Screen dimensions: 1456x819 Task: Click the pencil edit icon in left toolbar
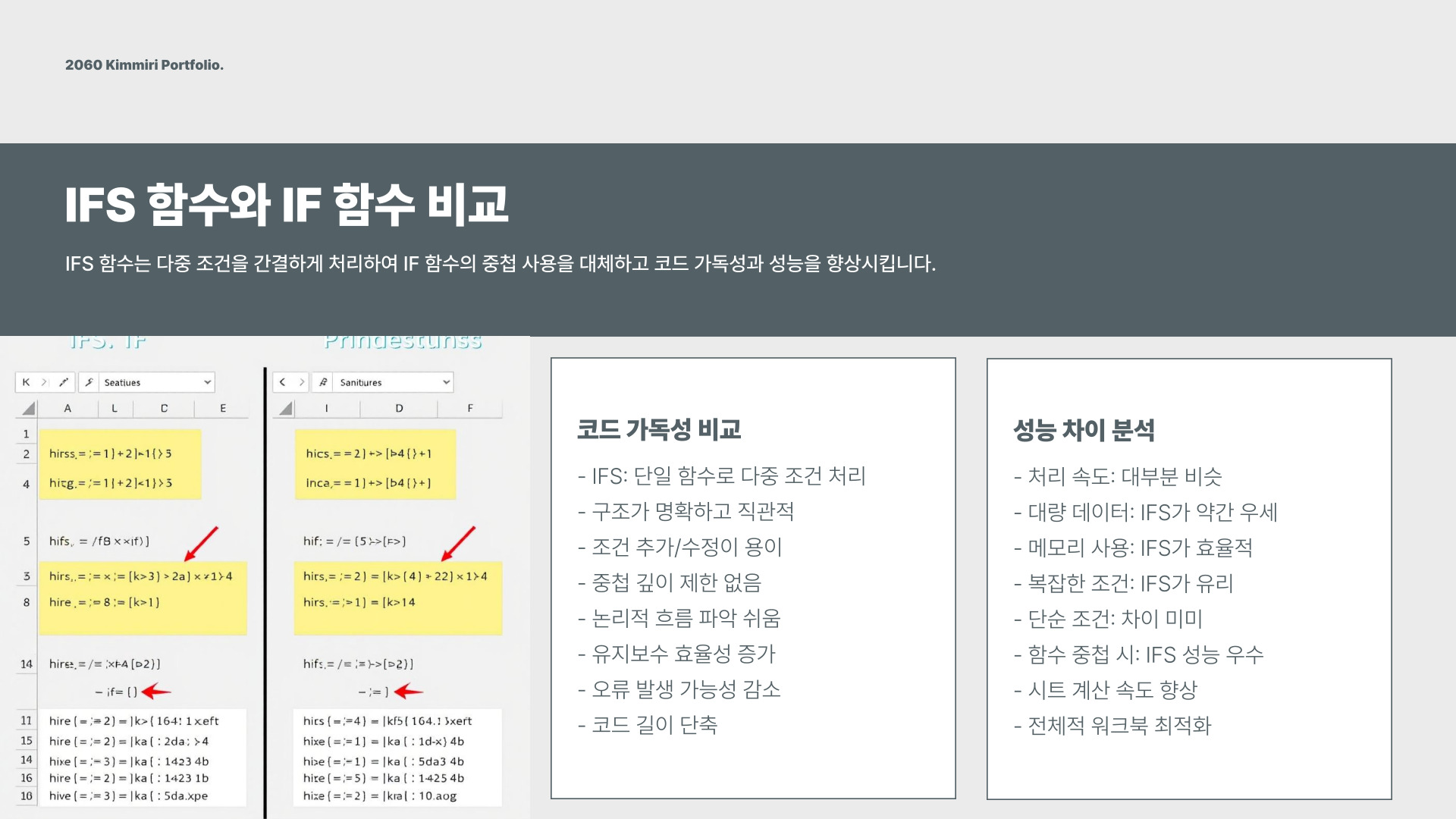point(64,382)
